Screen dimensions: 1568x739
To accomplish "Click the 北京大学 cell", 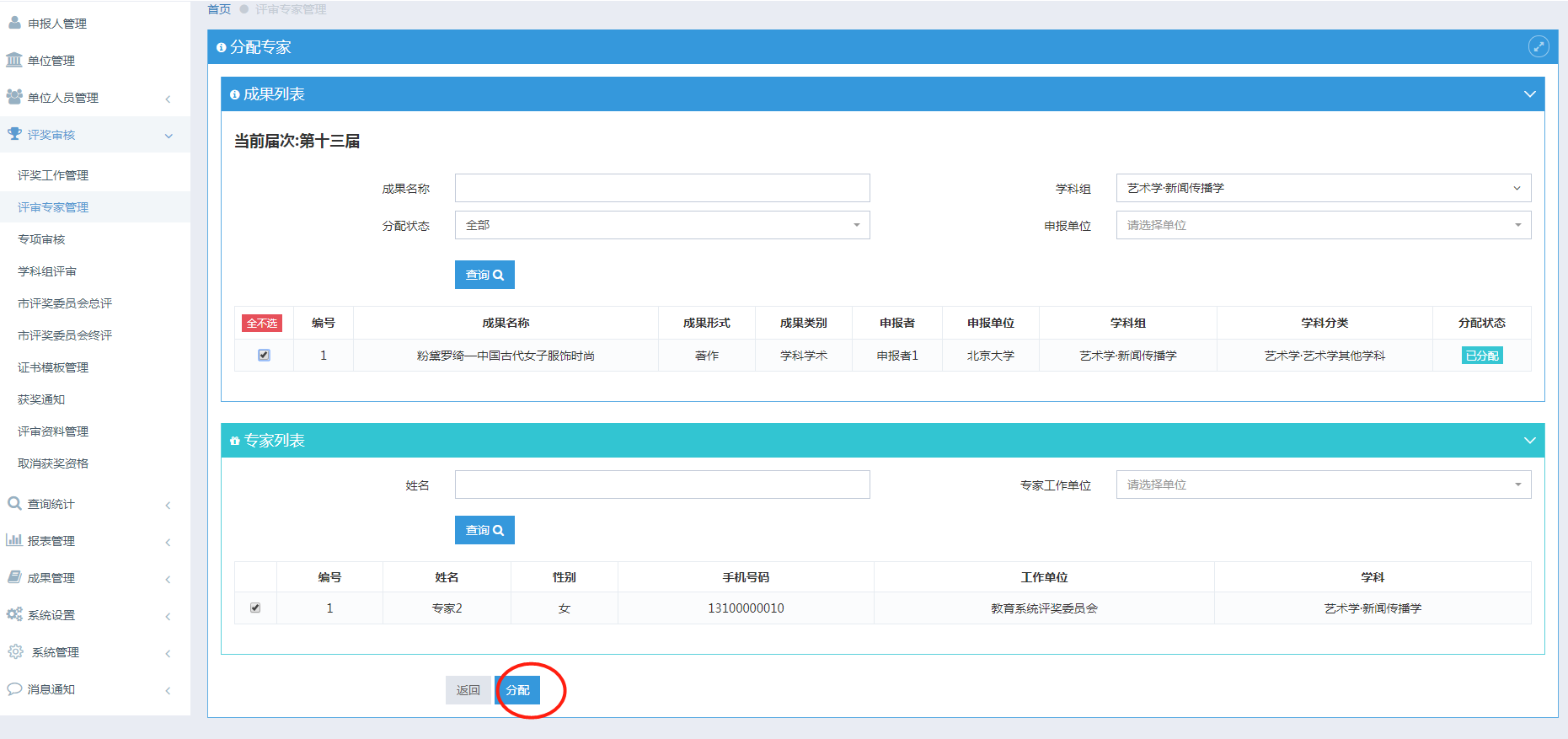I will [x=991, y=356].
